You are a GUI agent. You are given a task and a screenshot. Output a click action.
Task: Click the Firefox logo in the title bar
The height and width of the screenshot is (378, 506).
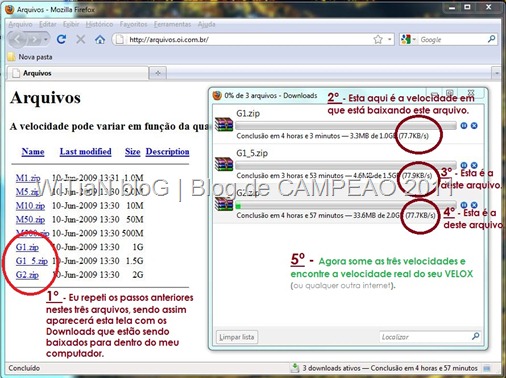point(10,9)
